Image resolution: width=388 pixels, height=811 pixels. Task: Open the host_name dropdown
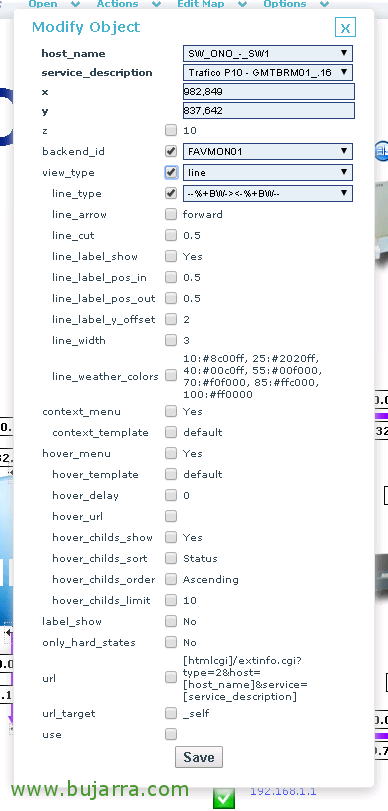pyautogui.click(x=268, y=53)
